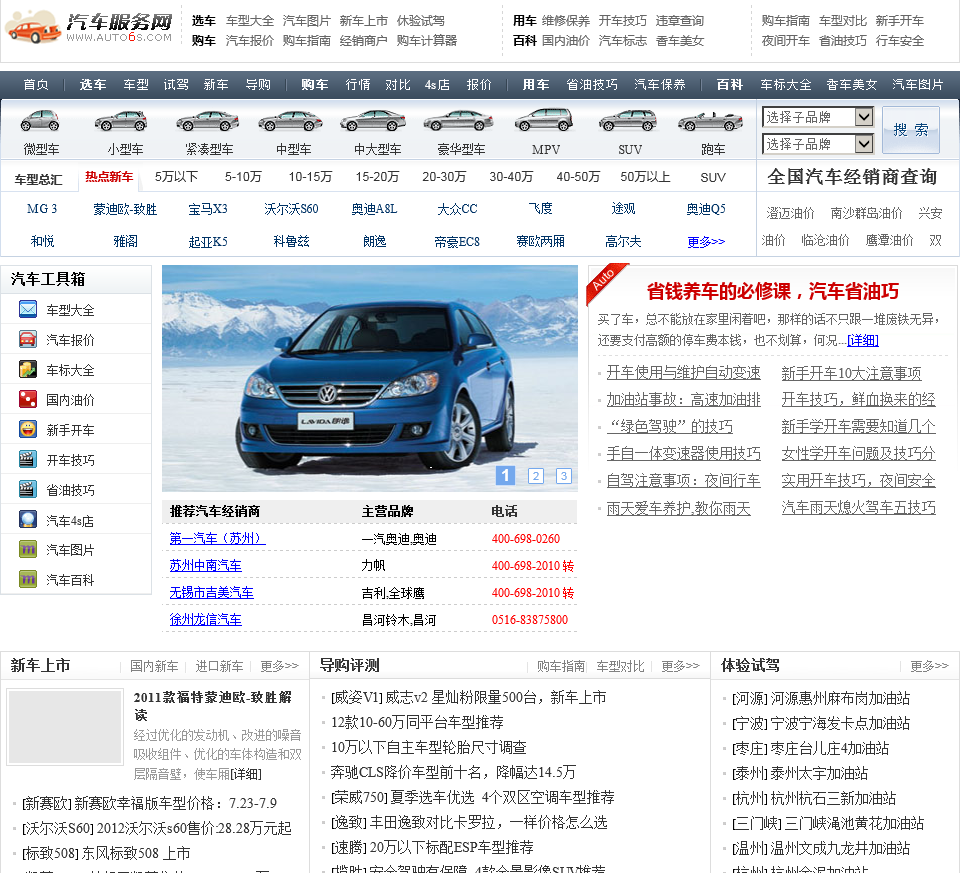Screen dimensions: 960x873
Task: Click 更多>> in the hot cars list
Action: 706,241
